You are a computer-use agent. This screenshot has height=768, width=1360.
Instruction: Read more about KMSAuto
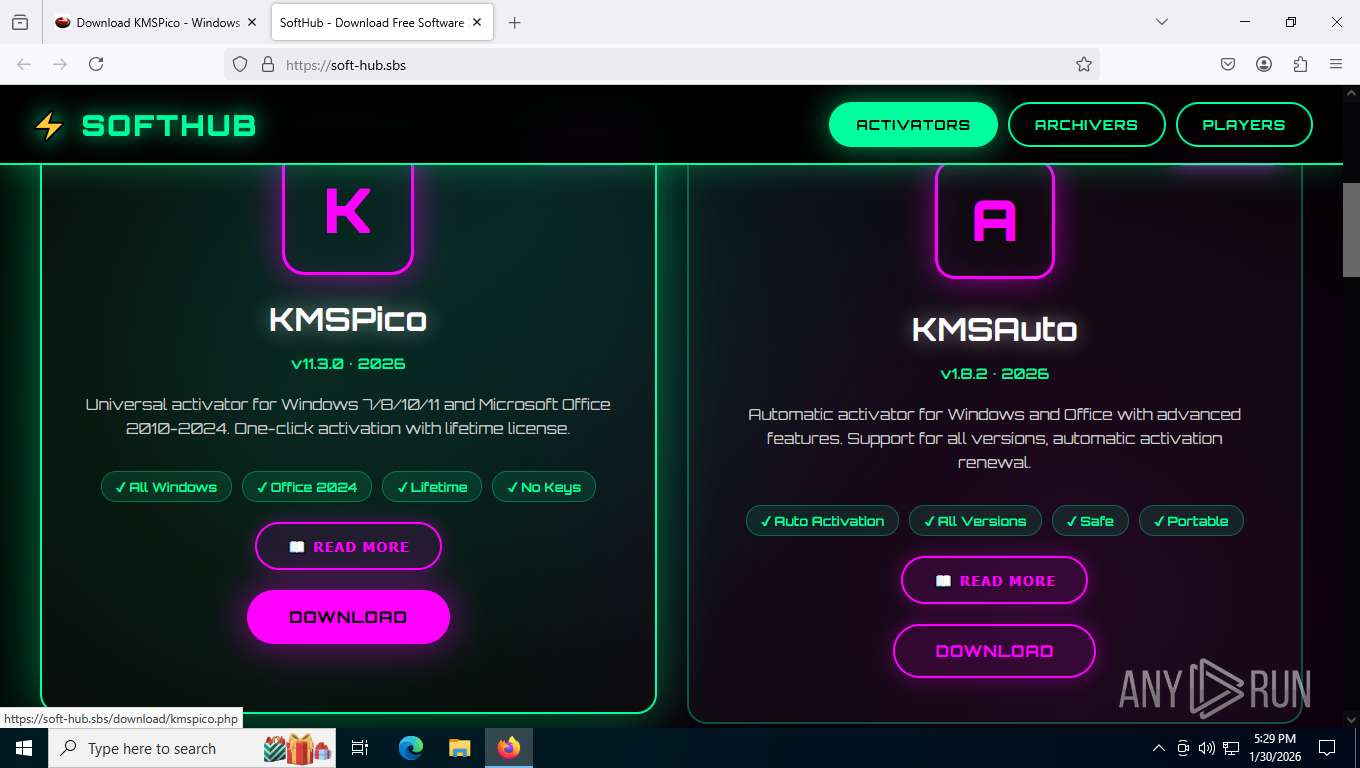point(994,581)
